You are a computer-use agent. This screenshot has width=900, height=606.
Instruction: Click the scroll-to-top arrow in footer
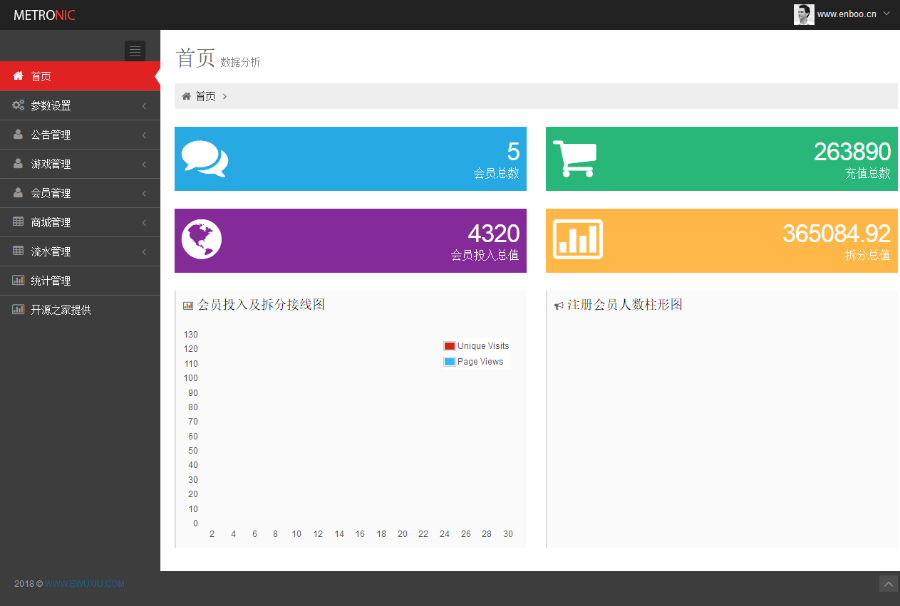[889, 584]
